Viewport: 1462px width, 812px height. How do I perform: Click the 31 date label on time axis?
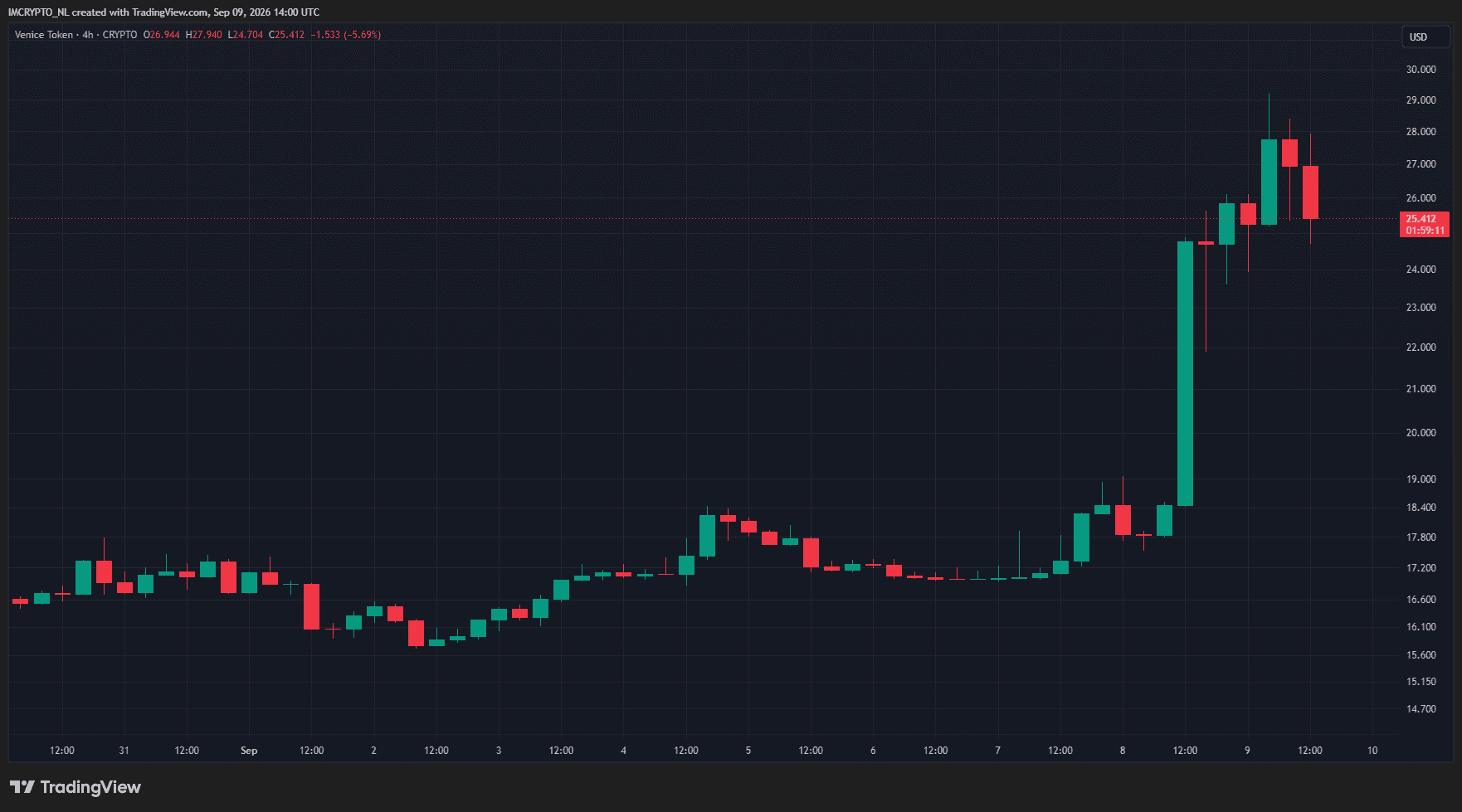124,751
